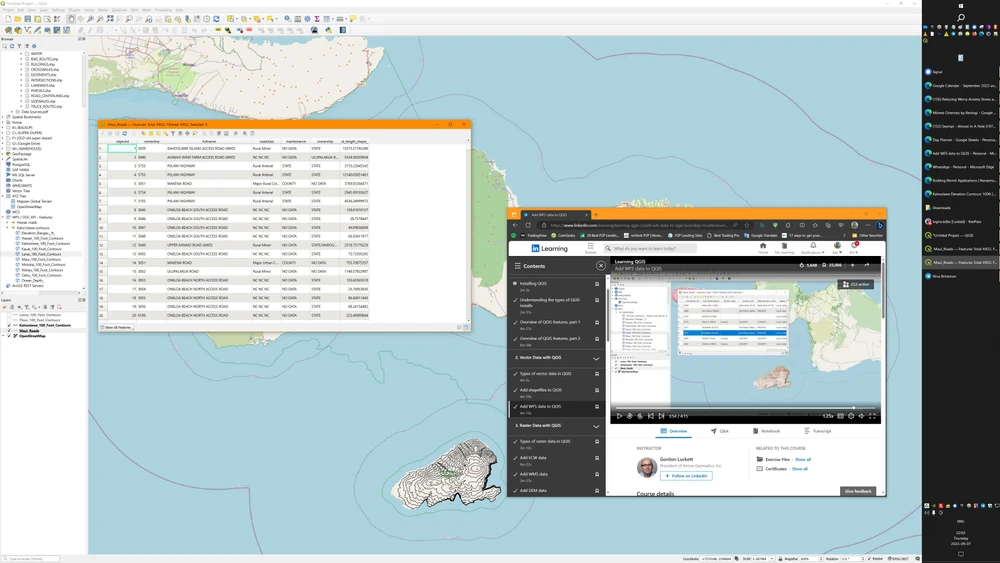Screen dimensions: 1000x563
Task: Collapse the Vector Data with QGIS section
Action: tap(596, 358)
